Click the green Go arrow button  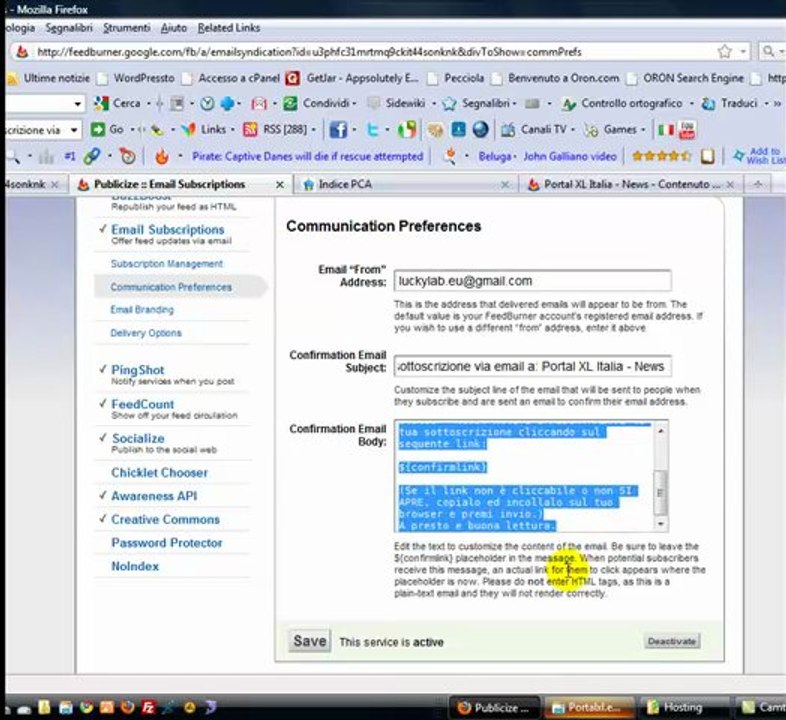(x=97, y=130)
